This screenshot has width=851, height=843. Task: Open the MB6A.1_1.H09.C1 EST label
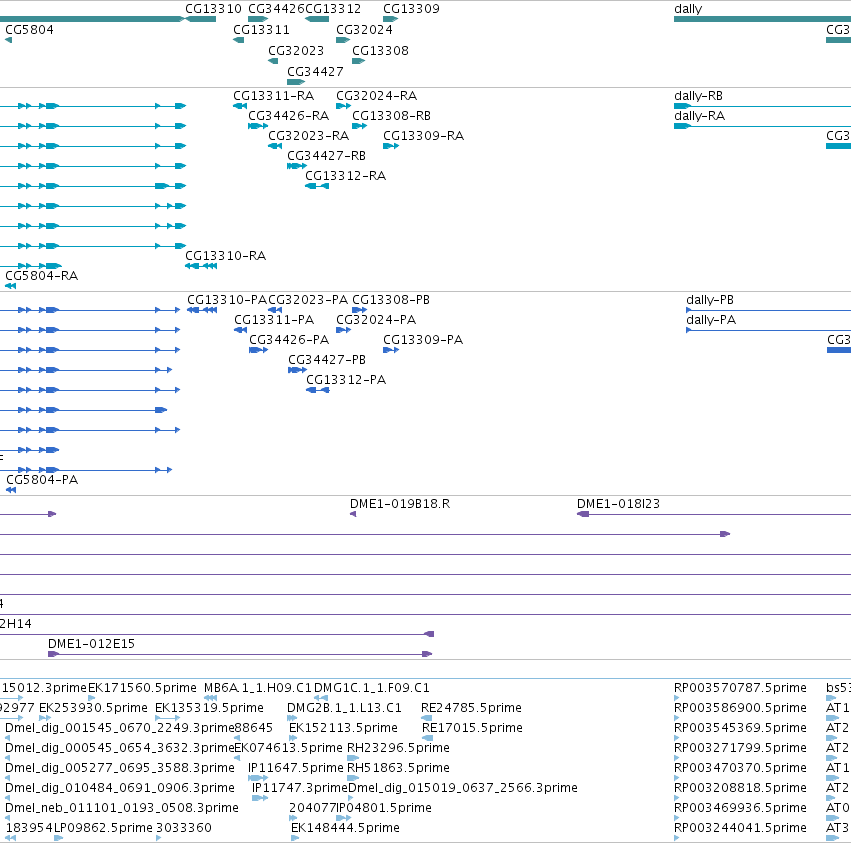258,688
